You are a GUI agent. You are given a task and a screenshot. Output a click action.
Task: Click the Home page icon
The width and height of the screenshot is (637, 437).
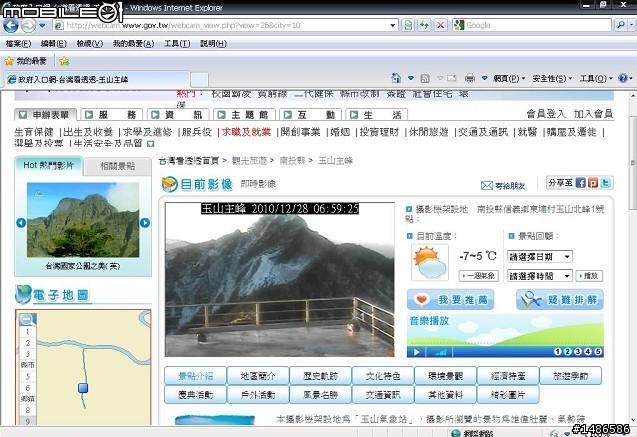pos(396,78)
